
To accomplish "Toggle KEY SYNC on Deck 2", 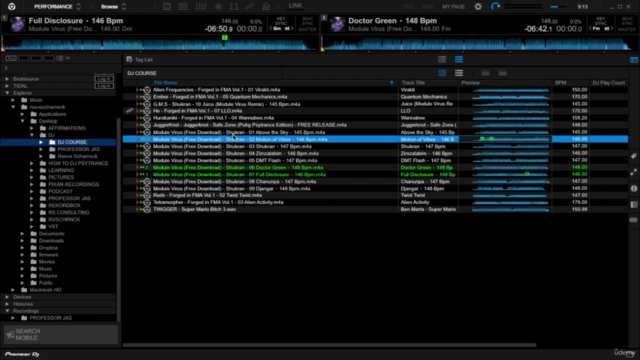I will [600, 21].
